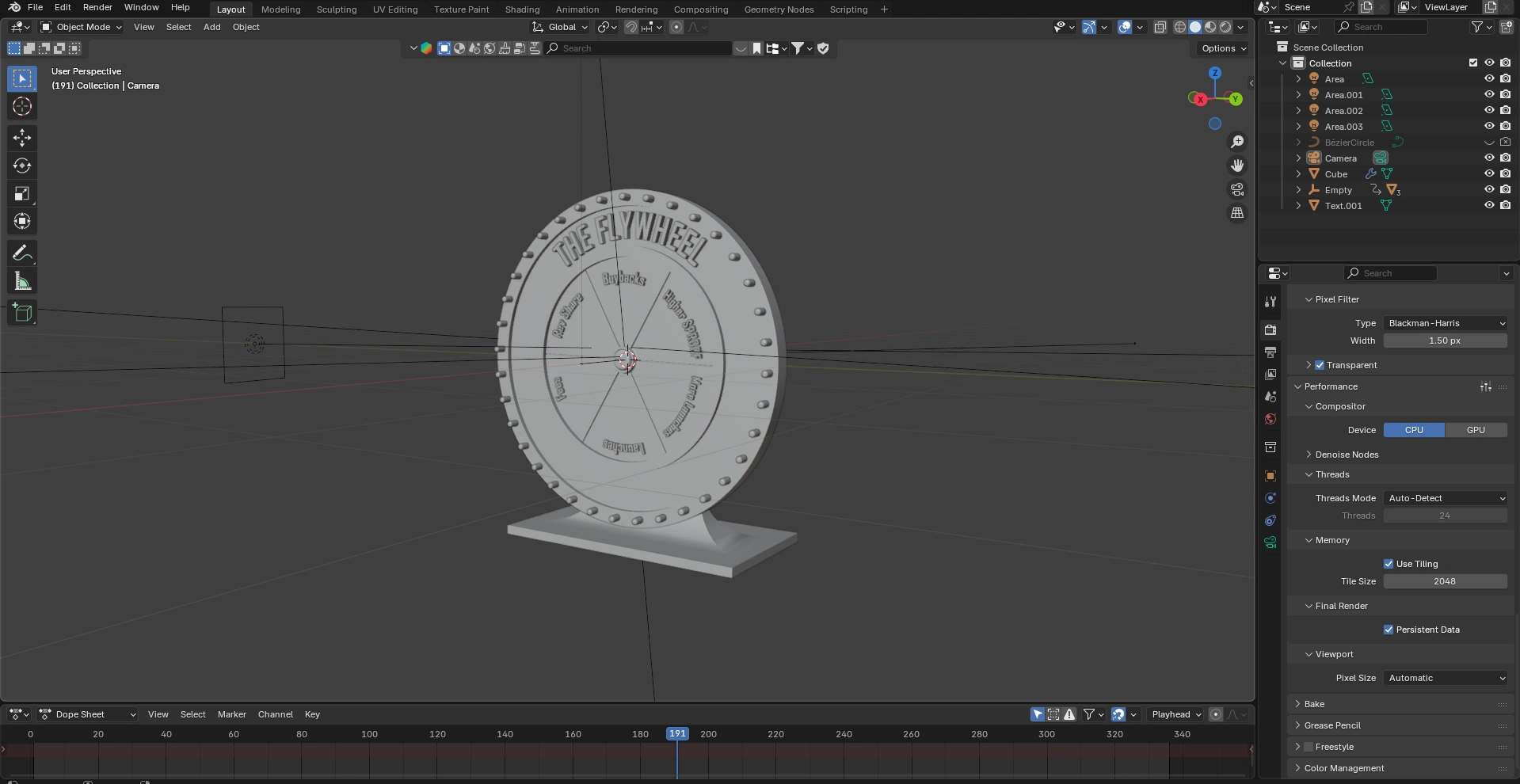Open the Render menu
The image size is (1520, 784).
point(97,7)
